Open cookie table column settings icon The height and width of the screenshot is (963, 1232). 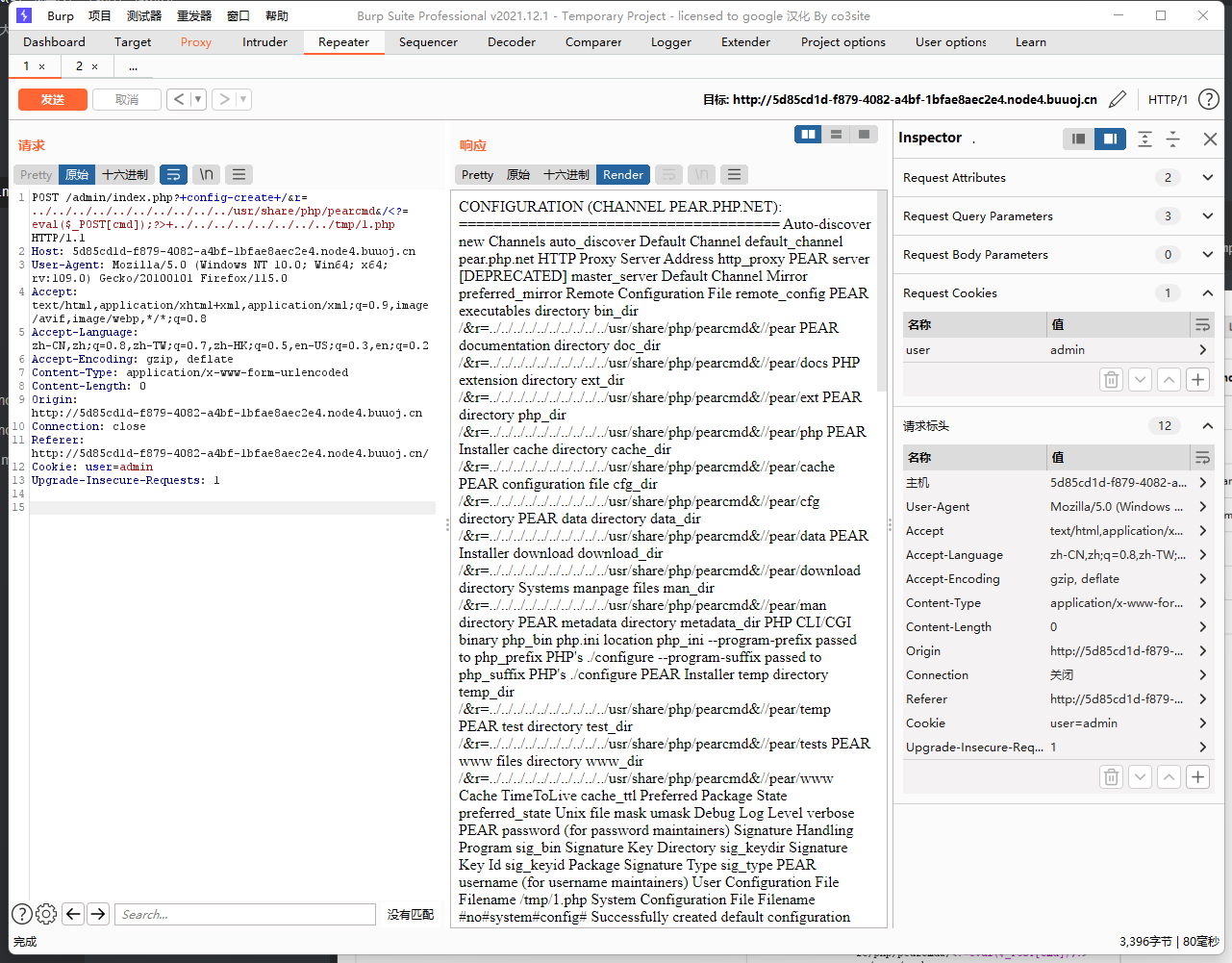1202,324
